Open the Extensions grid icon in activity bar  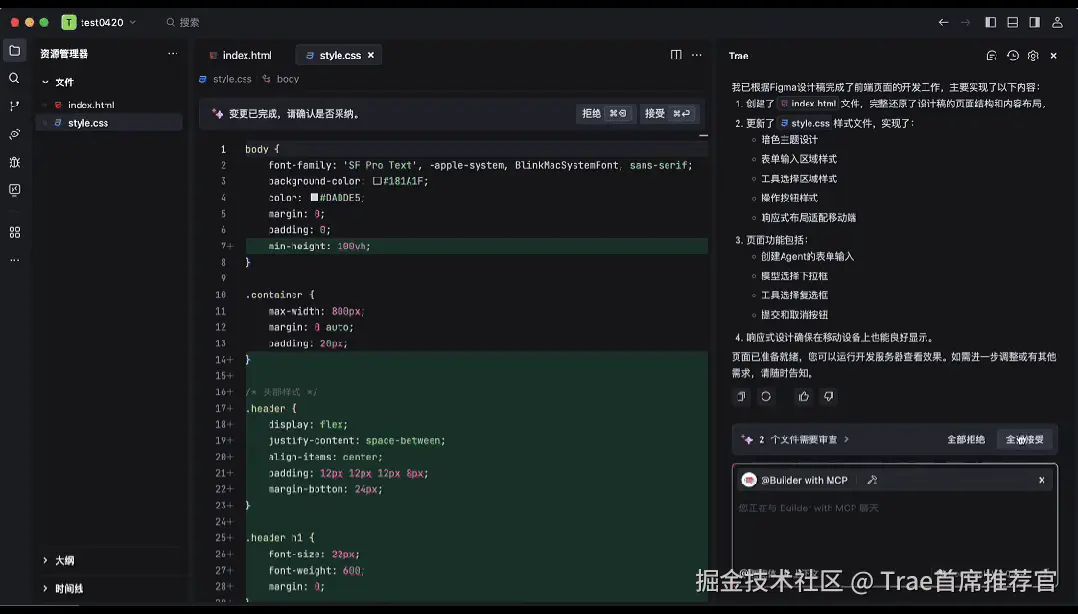tap(14, 232)
